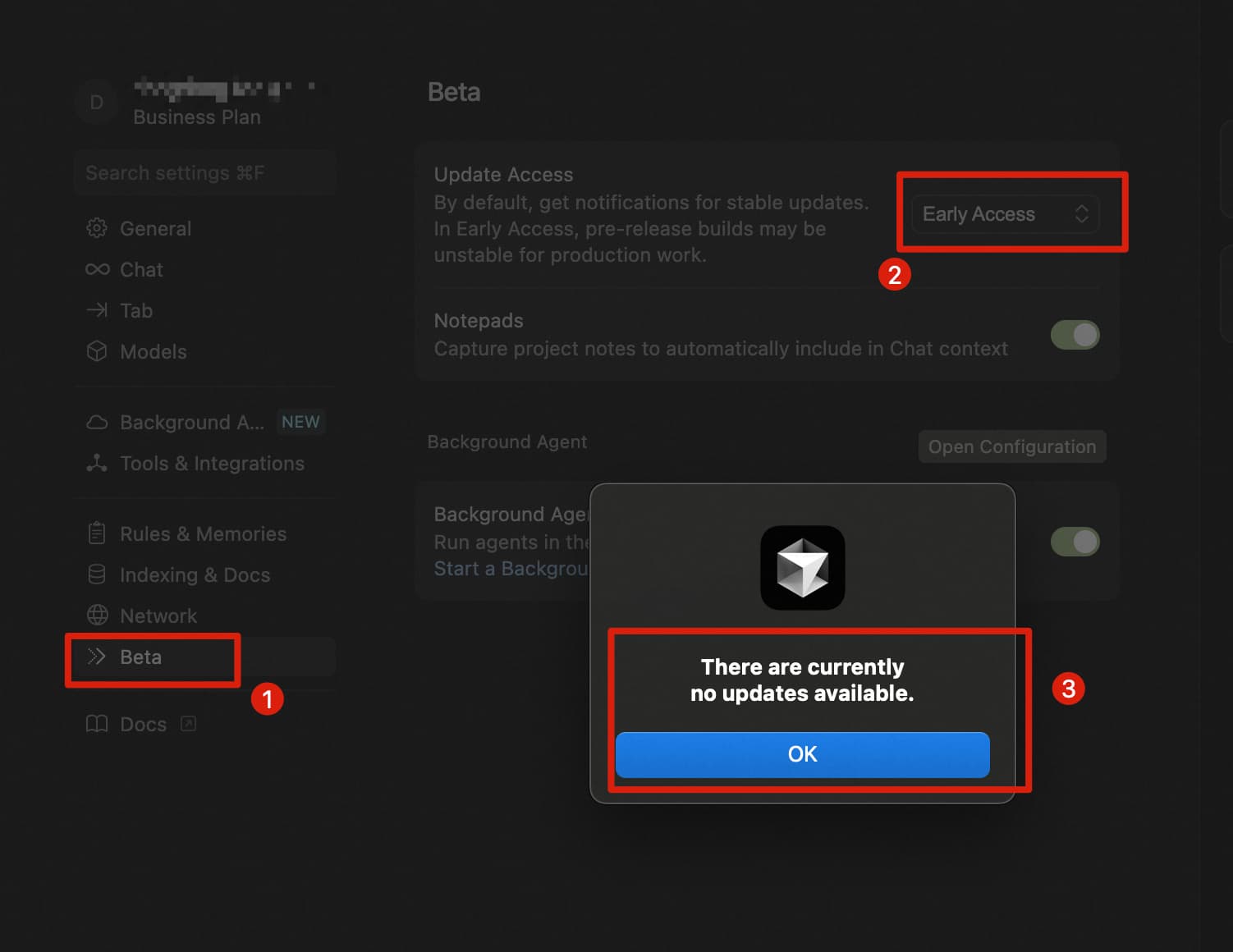
Task: Click the Beta page heading
Action: point(454,91)
